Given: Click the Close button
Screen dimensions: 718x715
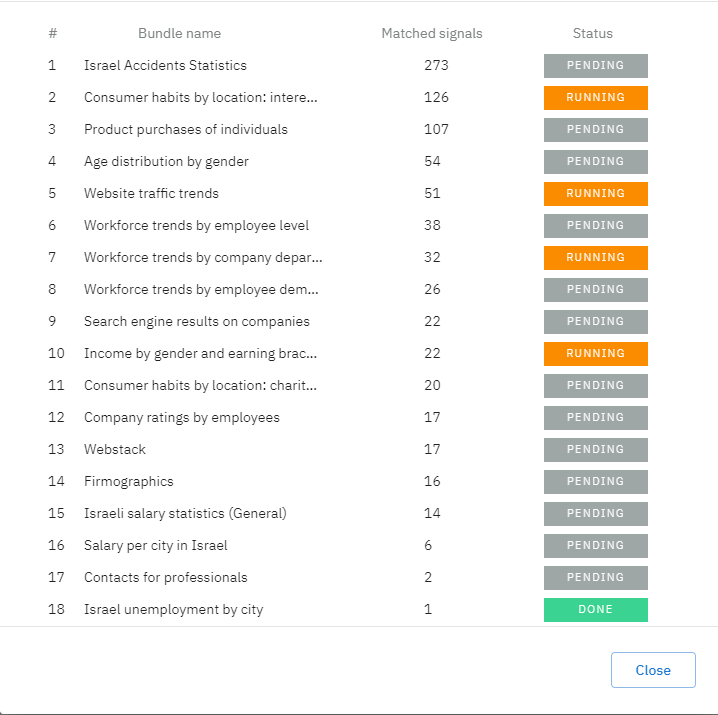Looking at the screenshot, I should 653,670.
